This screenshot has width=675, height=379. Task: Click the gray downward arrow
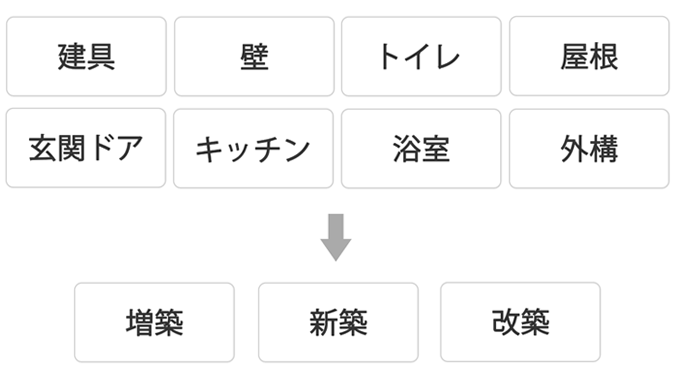pyautogui.click(x=336, y=237)
